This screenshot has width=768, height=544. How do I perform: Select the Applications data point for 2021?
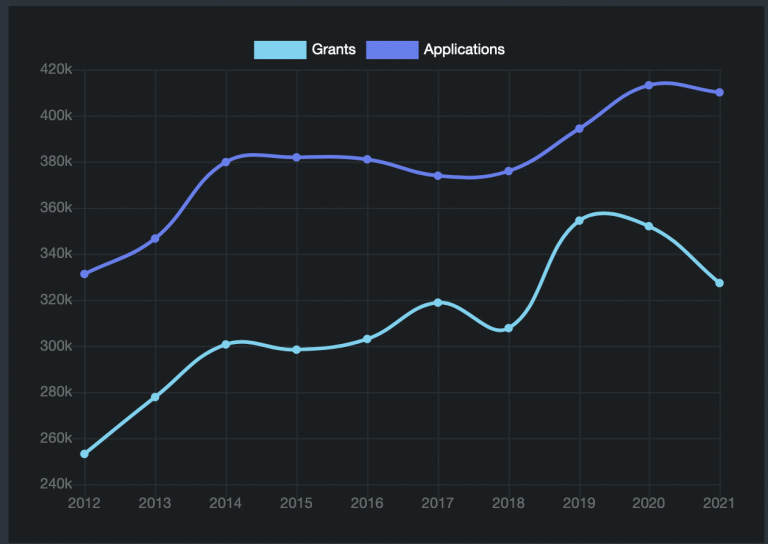[720, 92]
